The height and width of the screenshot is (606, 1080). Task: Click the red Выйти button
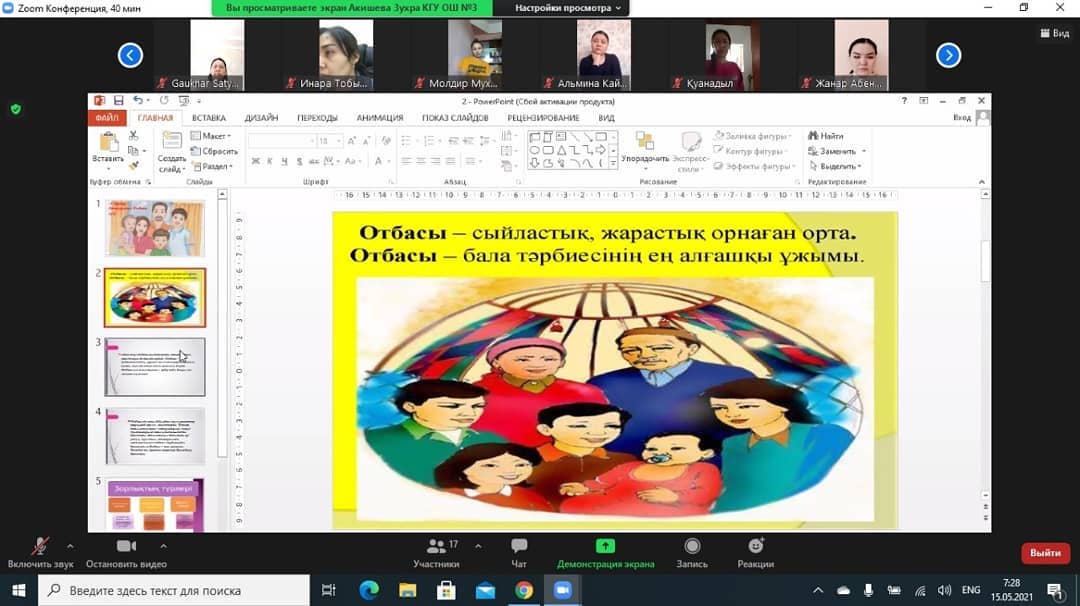click(x=1045, y=553)
